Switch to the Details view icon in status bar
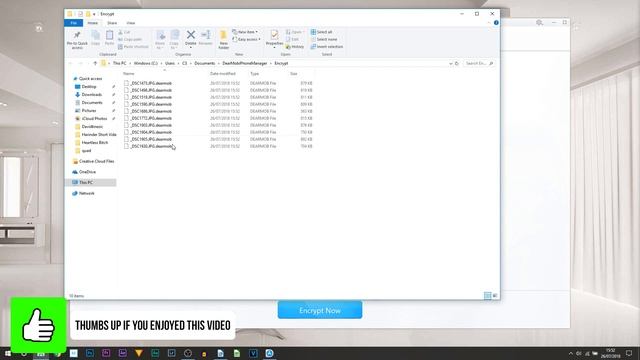 [x=487, y=296]
